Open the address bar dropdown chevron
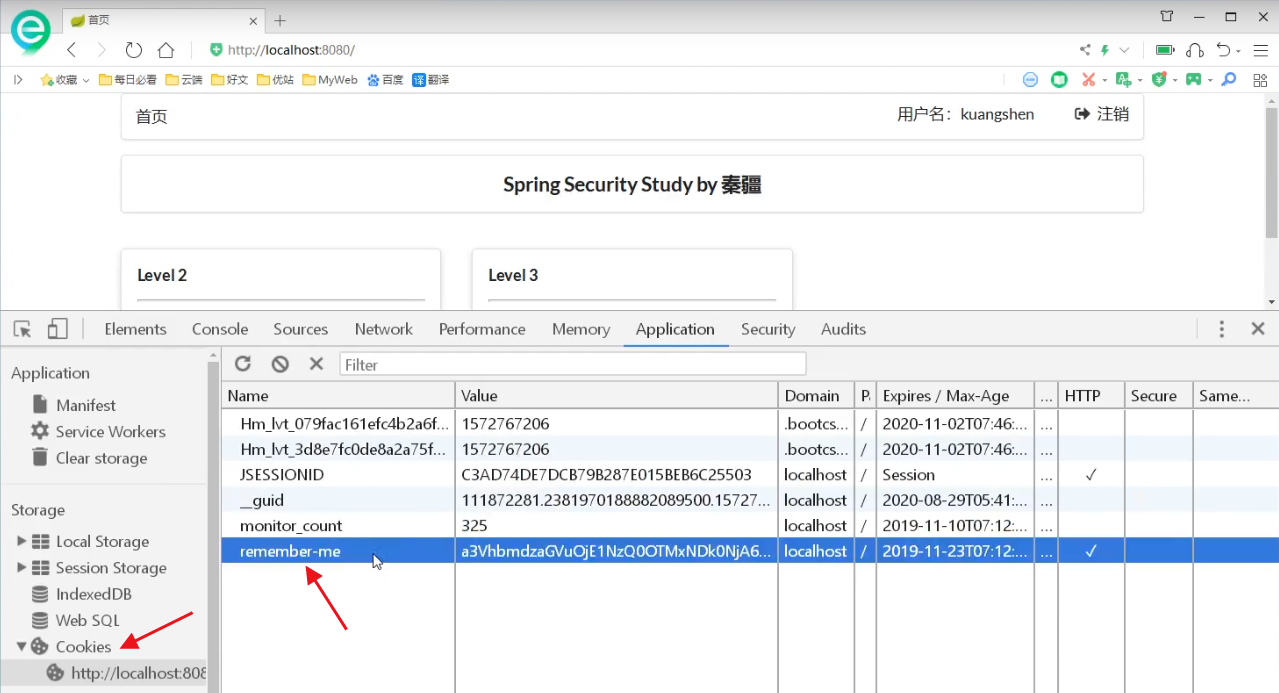This screenshot has width=1279, height=693. (1124, 50)
